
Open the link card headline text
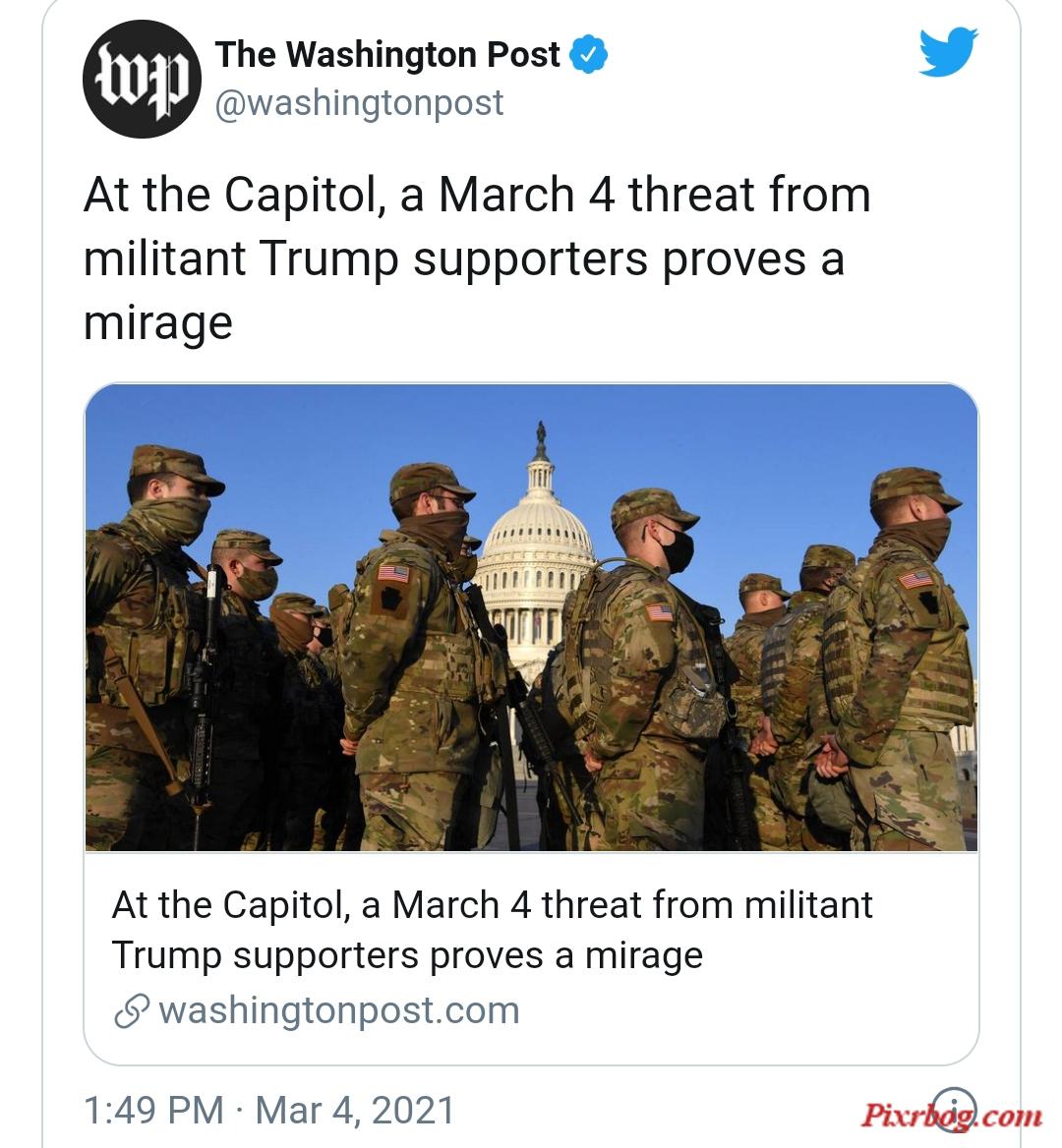click(x=492, y=930)
